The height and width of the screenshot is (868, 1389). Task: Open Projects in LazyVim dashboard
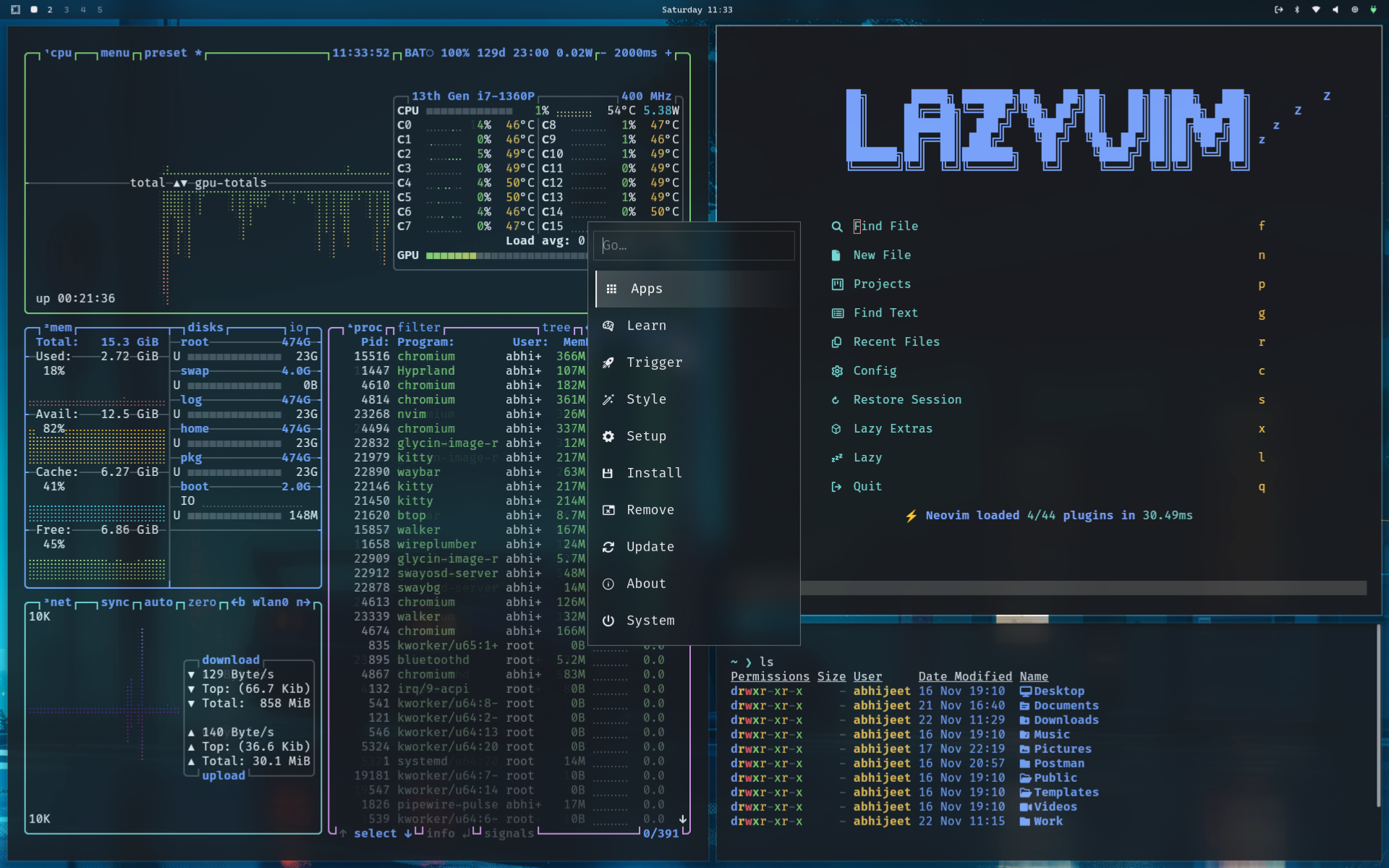click(x=882, y=284)
